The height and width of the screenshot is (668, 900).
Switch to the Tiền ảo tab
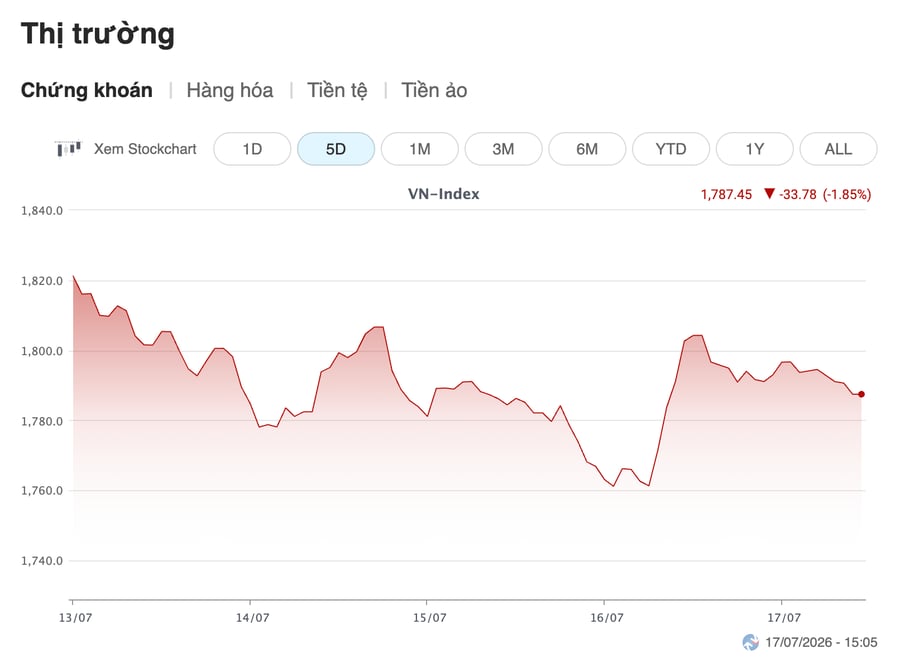click(x=434, y=90)
